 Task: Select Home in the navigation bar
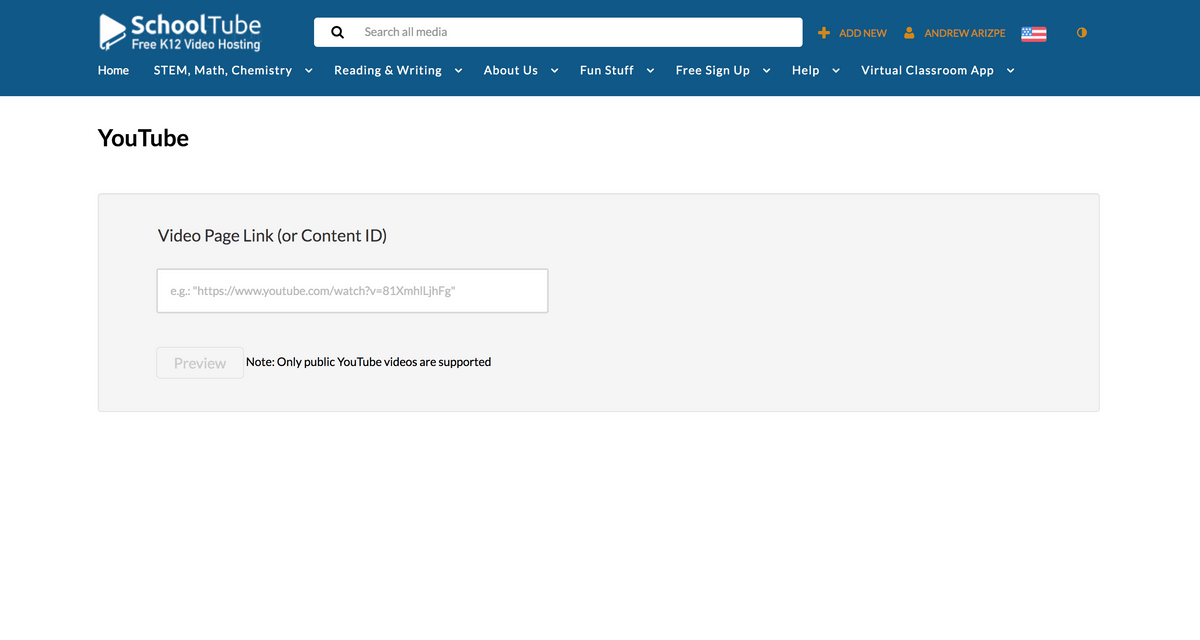[113, 70]
